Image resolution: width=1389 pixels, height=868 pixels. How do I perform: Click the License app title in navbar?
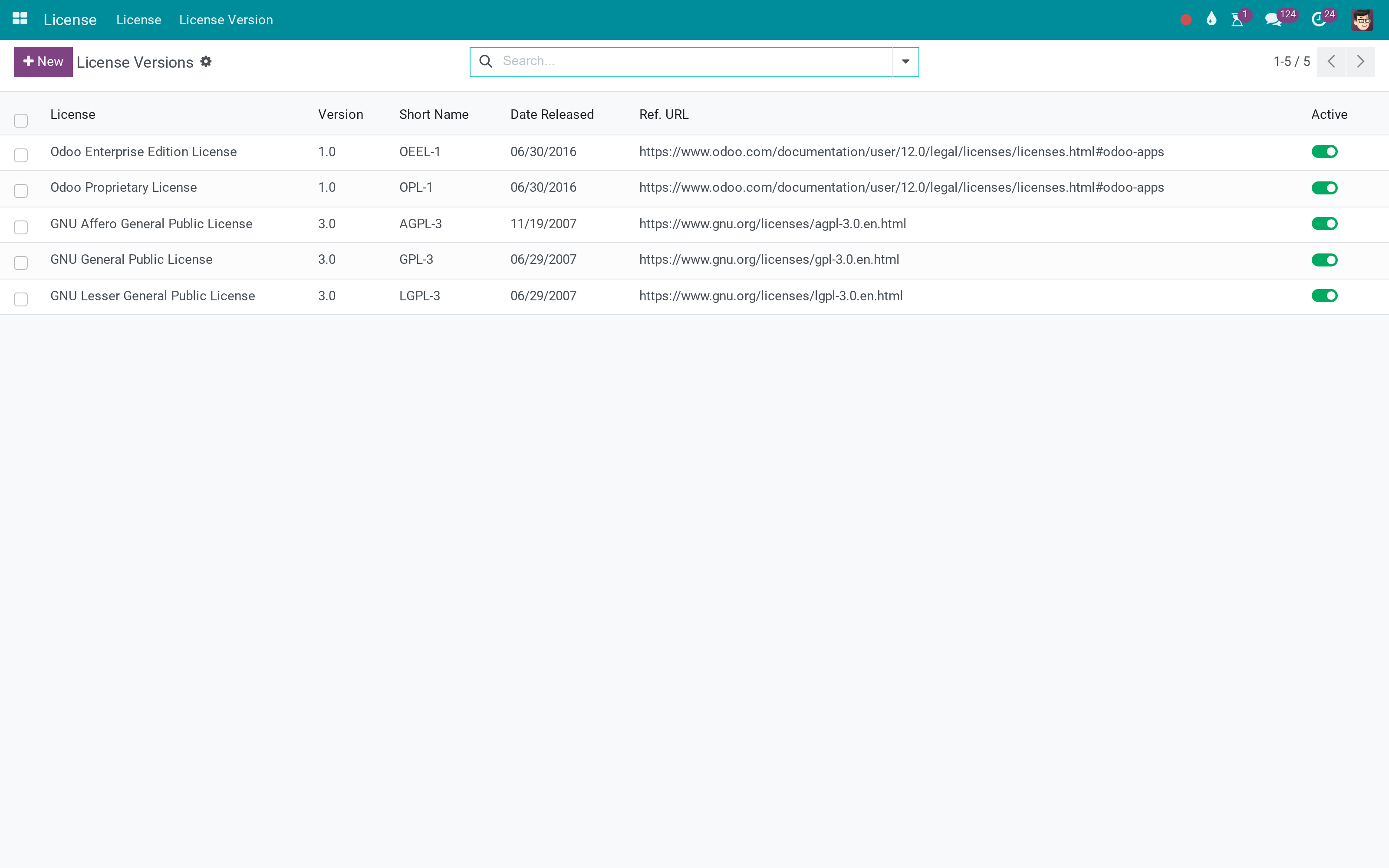pos(70,20)
